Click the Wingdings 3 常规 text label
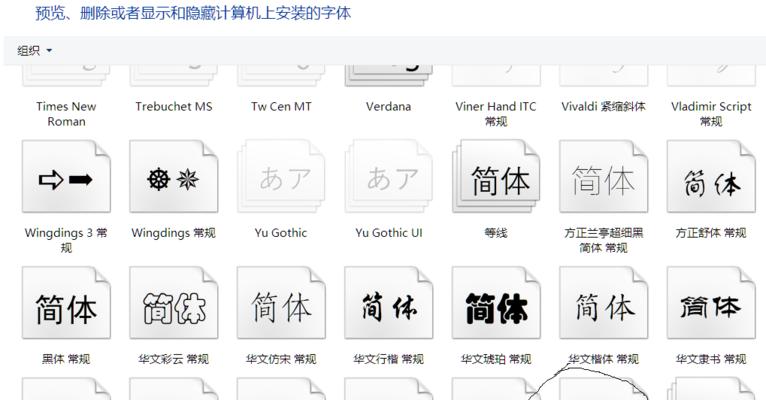Viewport: 766px width, 400px height. click(x=66, y=240)
